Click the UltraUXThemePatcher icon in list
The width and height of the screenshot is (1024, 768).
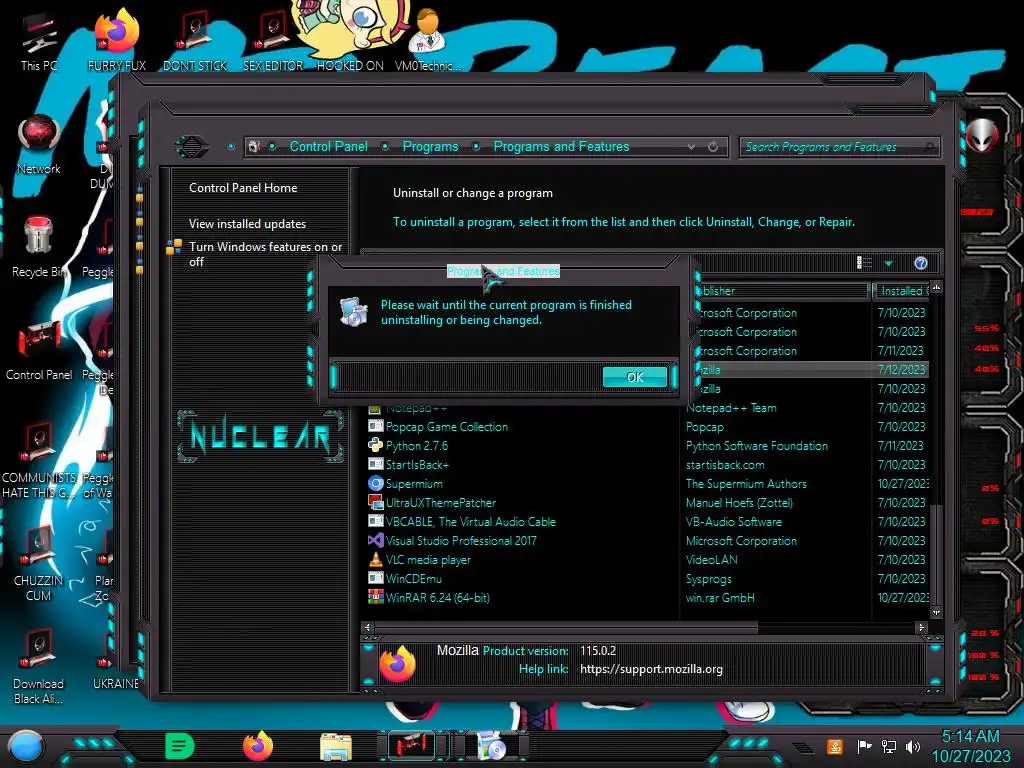(x=376, y=502)
